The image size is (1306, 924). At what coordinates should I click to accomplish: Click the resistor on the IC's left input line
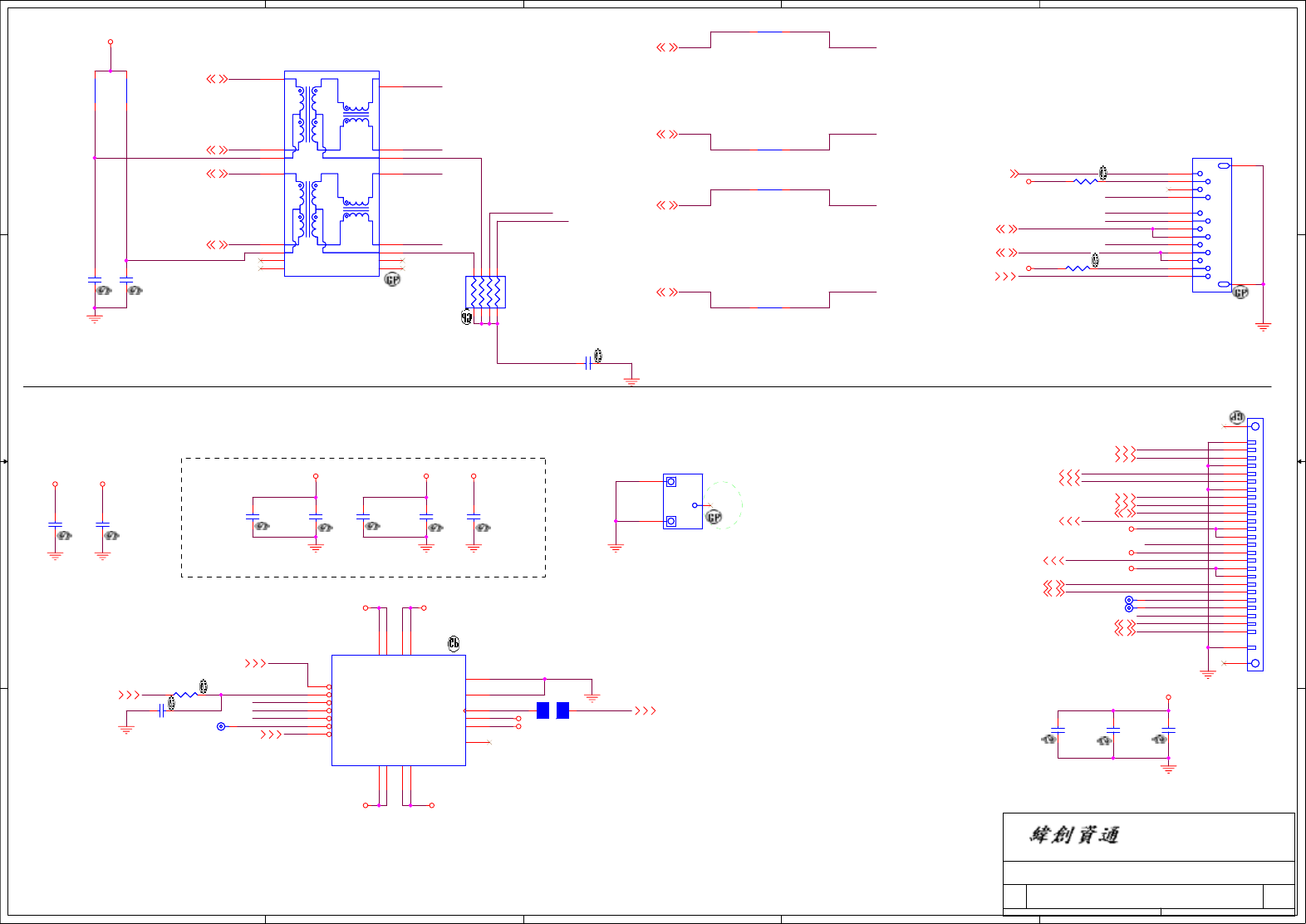tap(186, 695)
